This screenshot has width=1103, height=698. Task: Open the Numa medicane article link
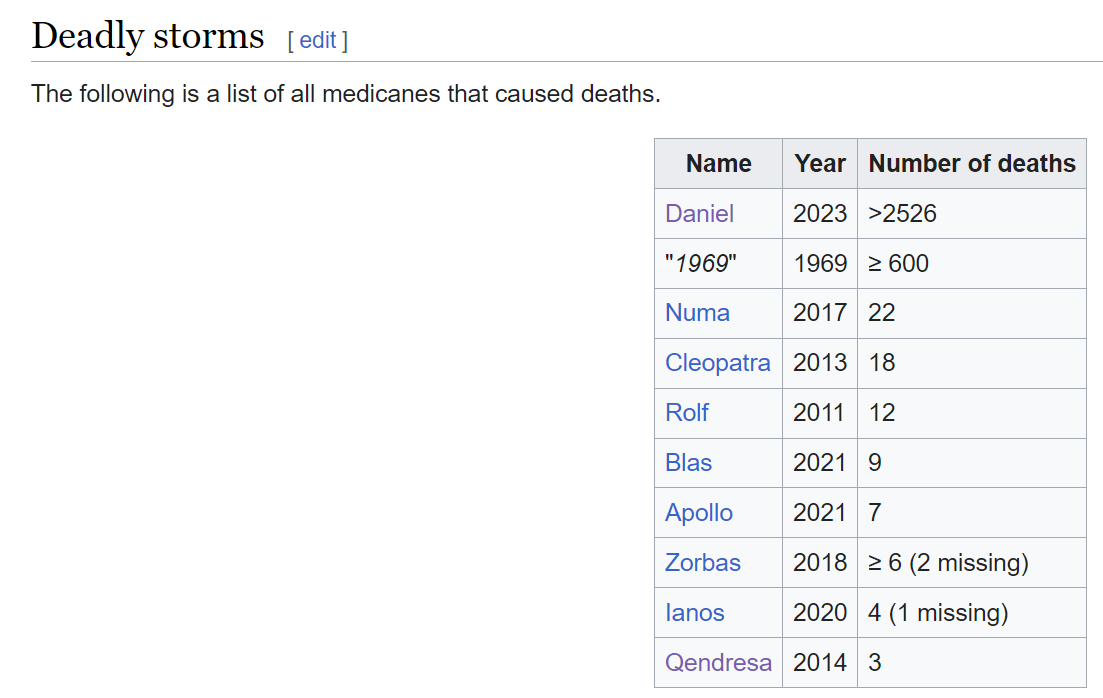[697, 313]
